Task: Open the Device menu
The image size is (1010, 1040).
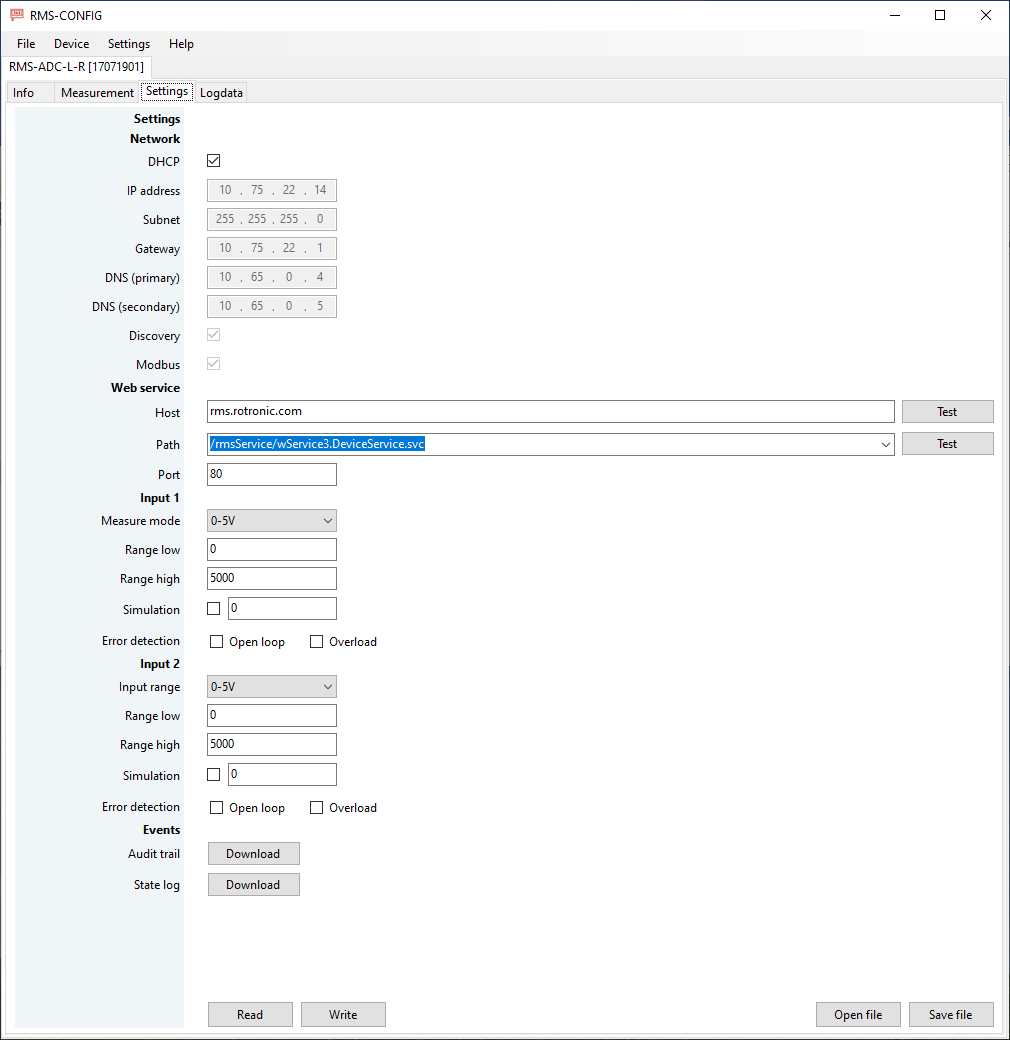Action: tap(72, 44)
